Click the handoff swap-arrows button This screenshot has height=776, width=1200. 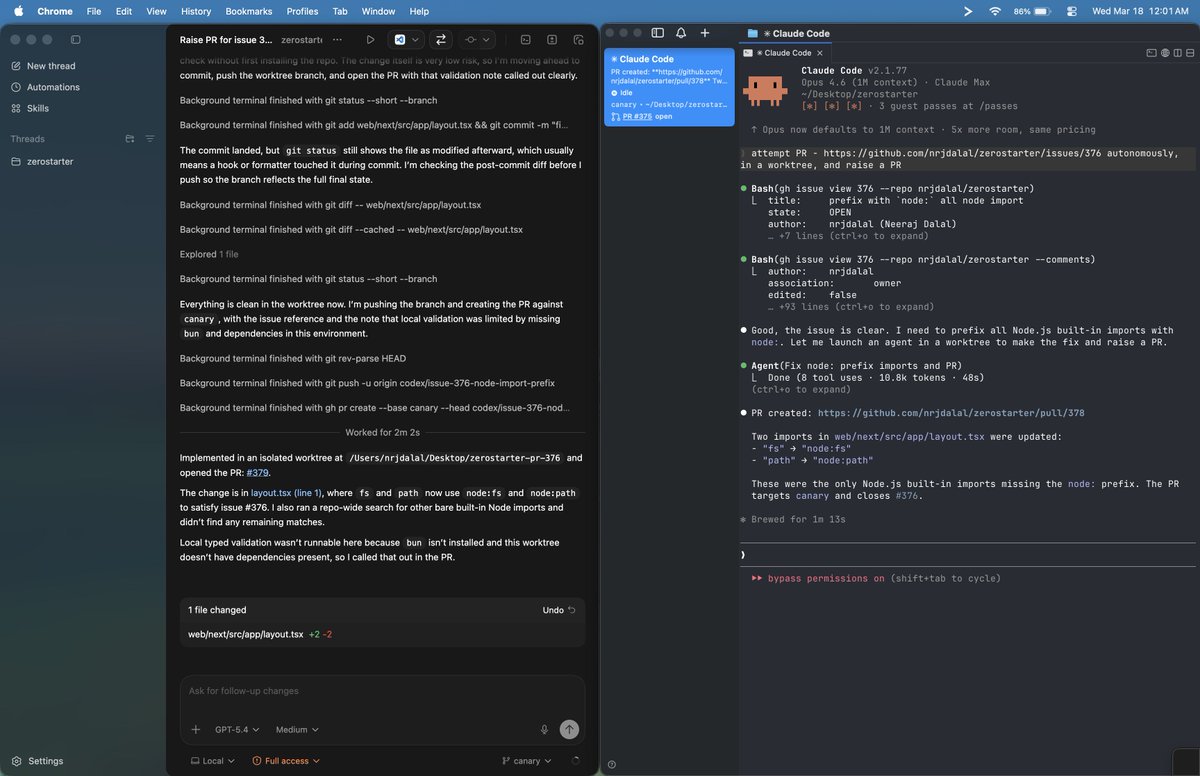pos(440,39)
